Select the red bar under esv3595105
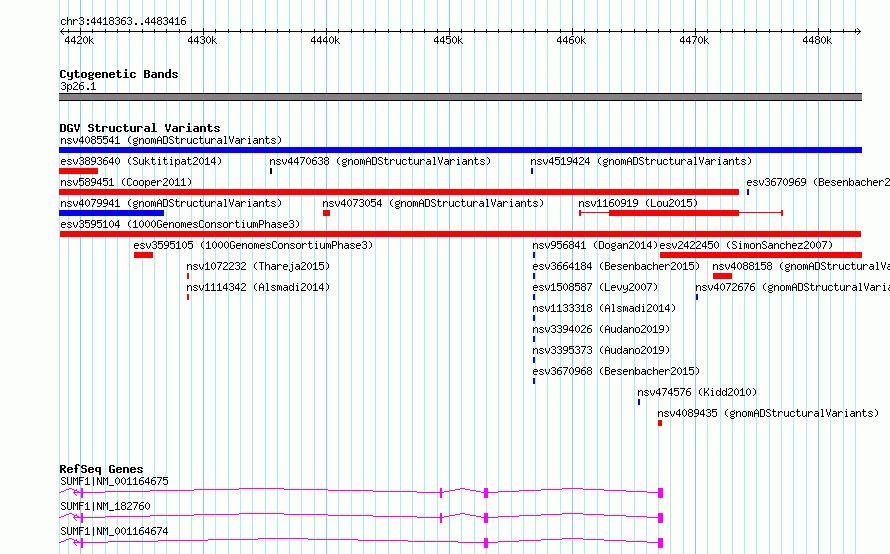This screenshot has height=554, width=890. pyautogui.click(x=144, y=255)
